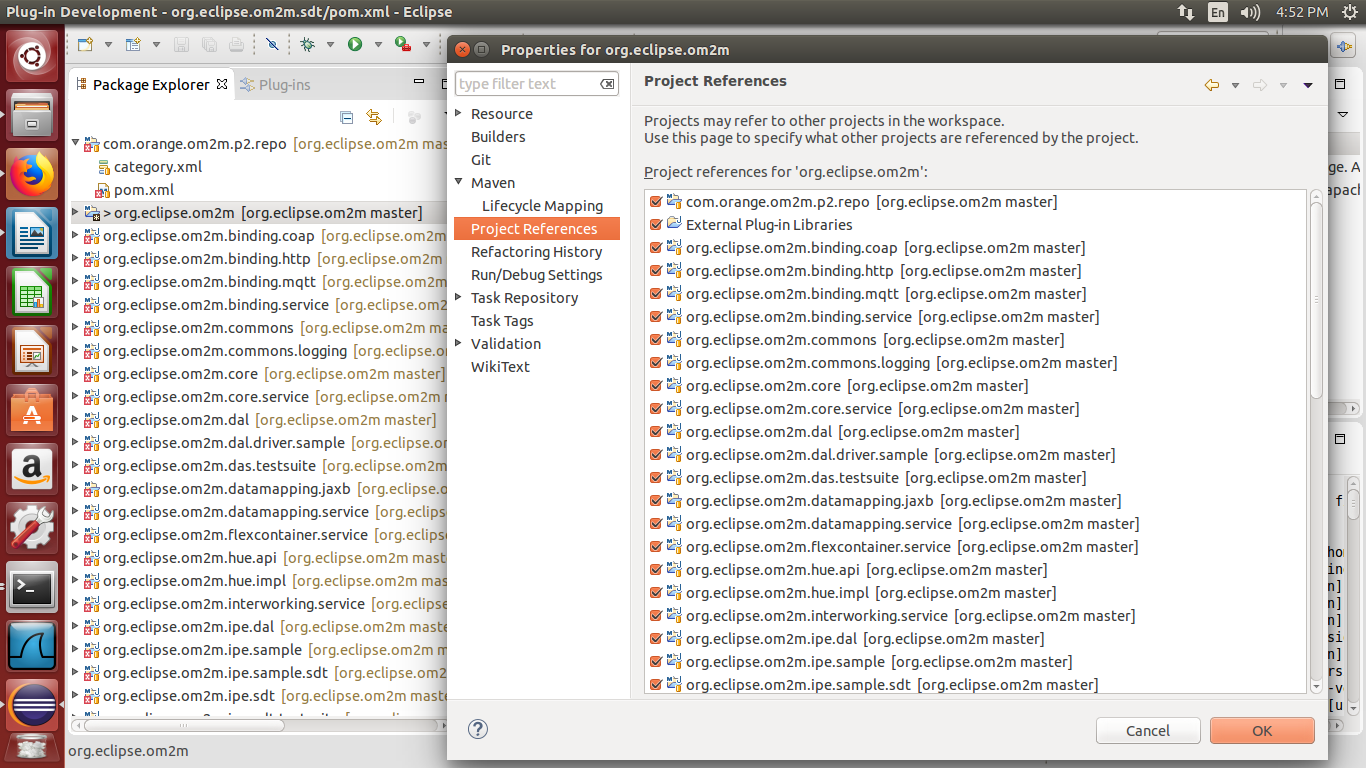1366x768 pixels.
Task: Open the Files manager in the launcher
Action: [x=33, y=113]
